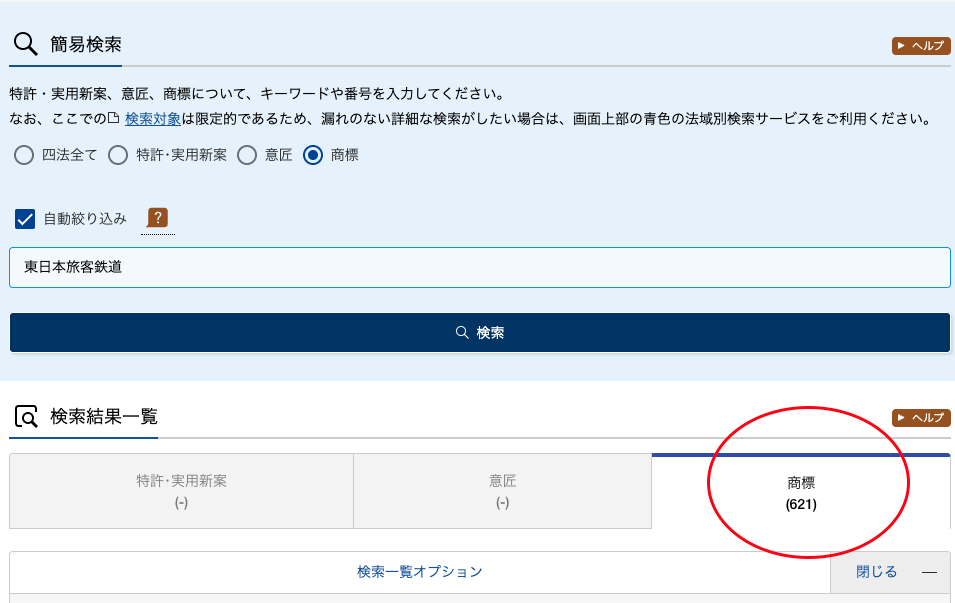Image resolution: width=955 pixels, height=603 pixels.
Task: Expand the 検索一覧オプション panel header
Action: click(419, 572)
